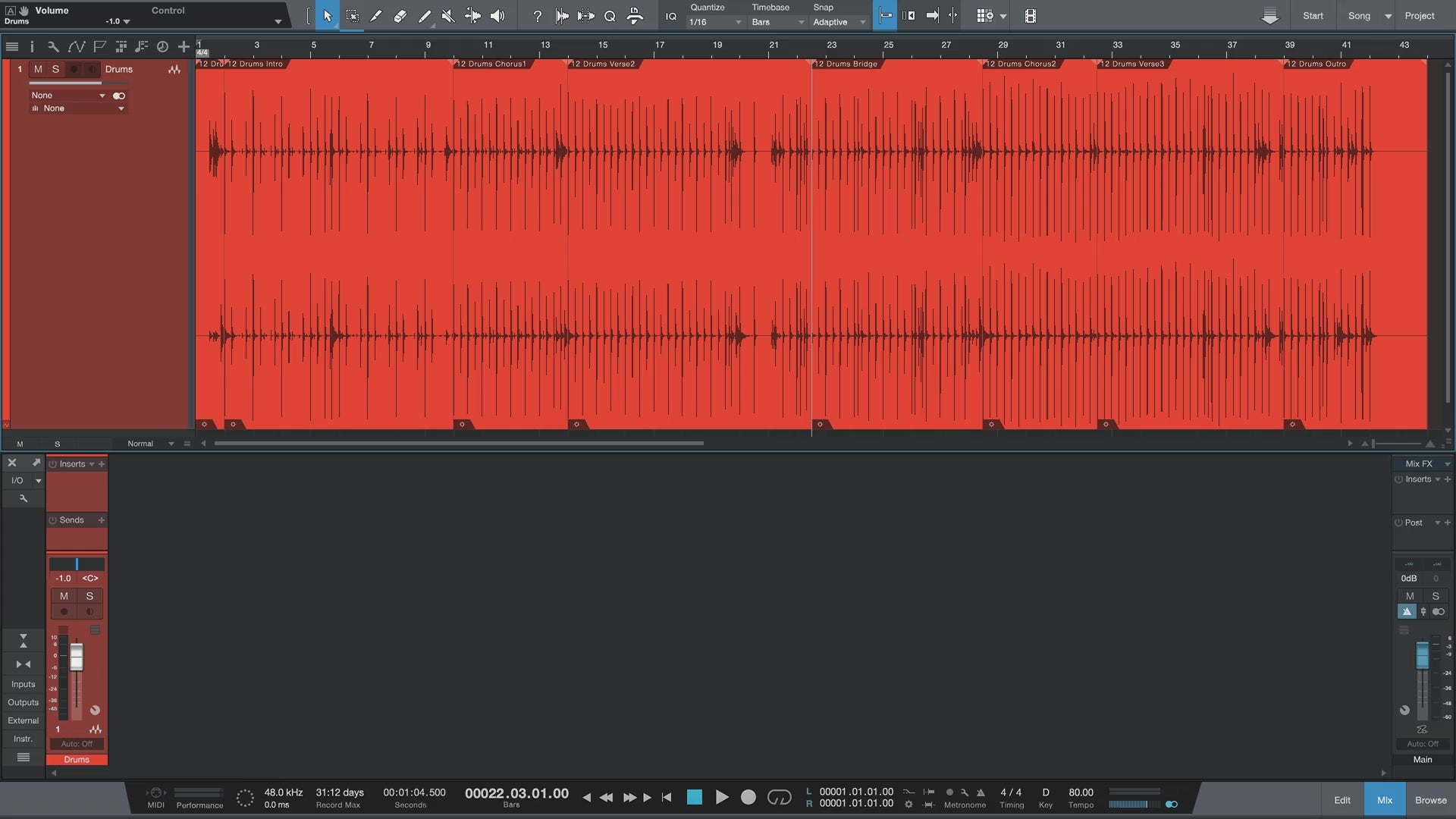Show the Inputs channels in mixer
This screenshot has width=1456, height=819.
tap(23, 684)
